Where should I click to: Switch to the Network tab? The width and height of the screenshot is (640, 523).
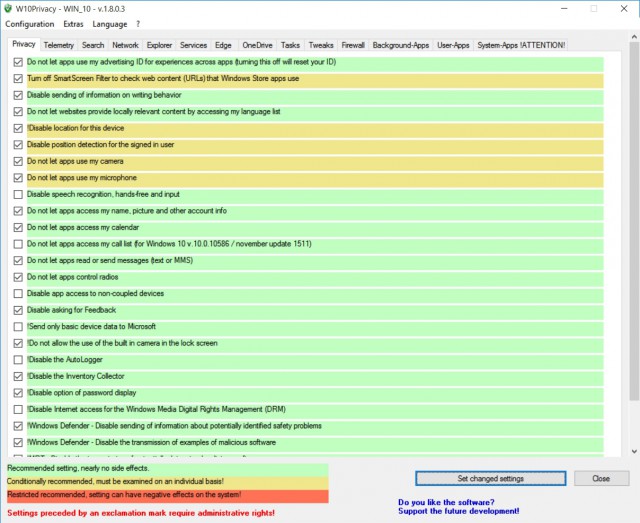[125, 45]
